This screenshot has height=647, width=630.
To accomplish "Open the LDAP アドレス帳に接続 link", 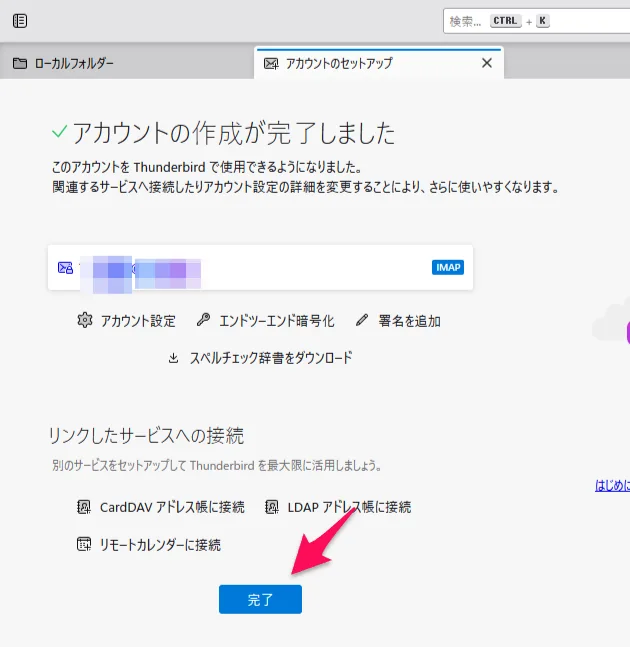I will pos(349,507).
